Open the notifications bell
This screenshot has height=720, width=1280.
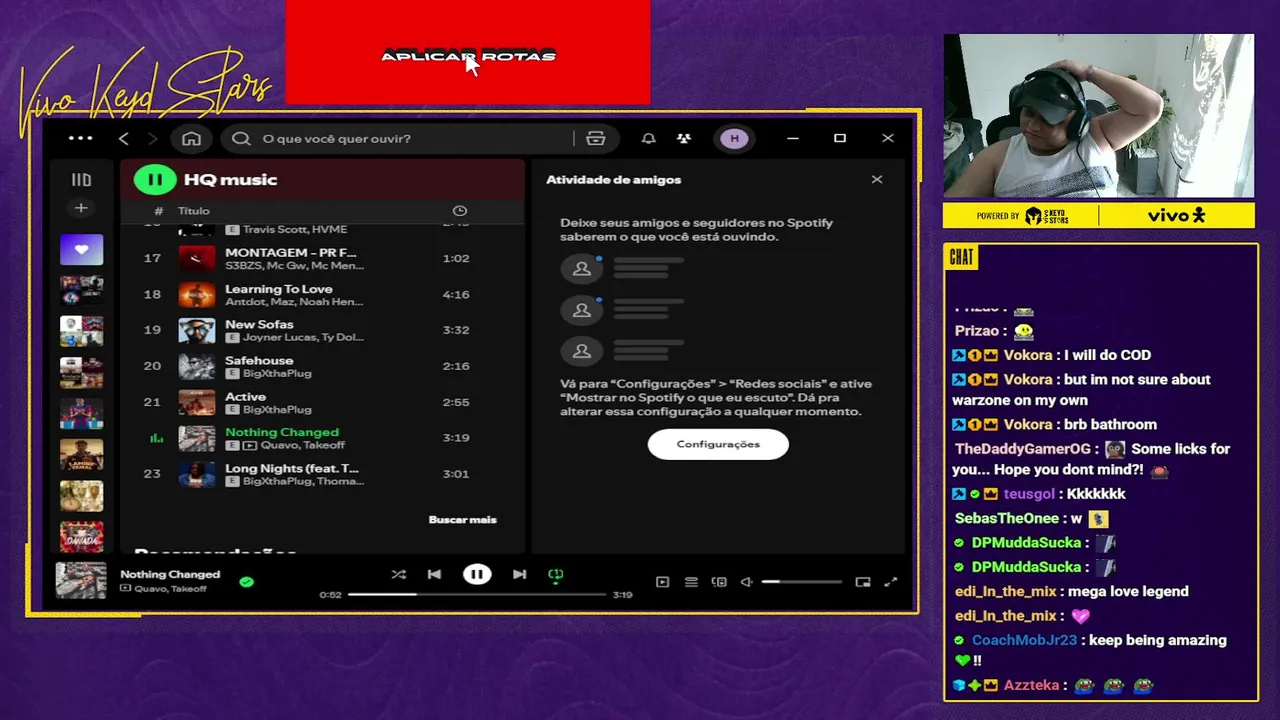(648, 138)
